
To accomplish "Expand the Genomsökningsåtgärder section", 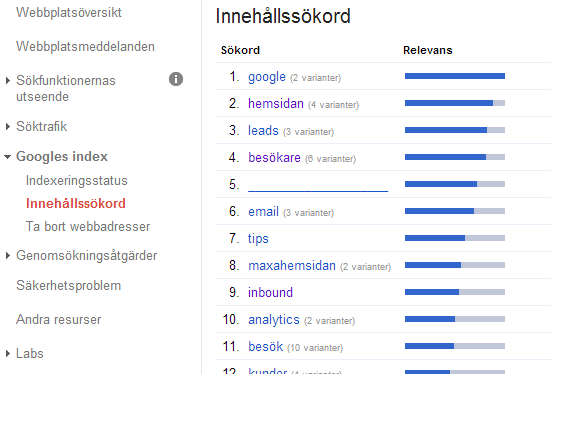I will pyautogui.click(x=8, y=255).
